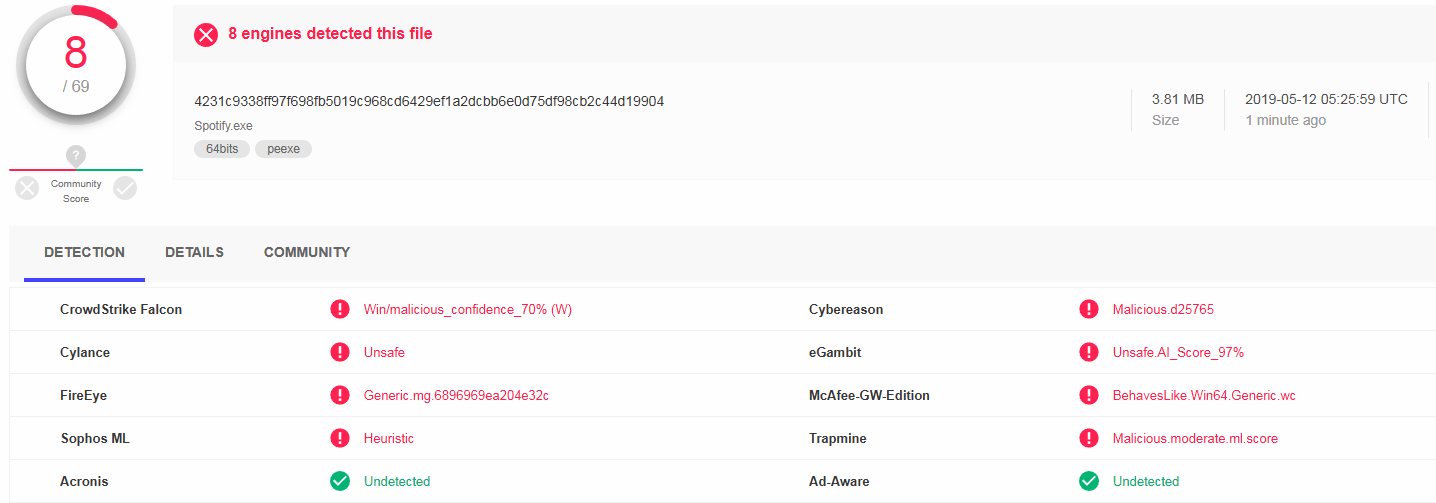Click the Spotify.exe file name
Viewport: 1436px width, 503px height.
(x=224, y=125)
